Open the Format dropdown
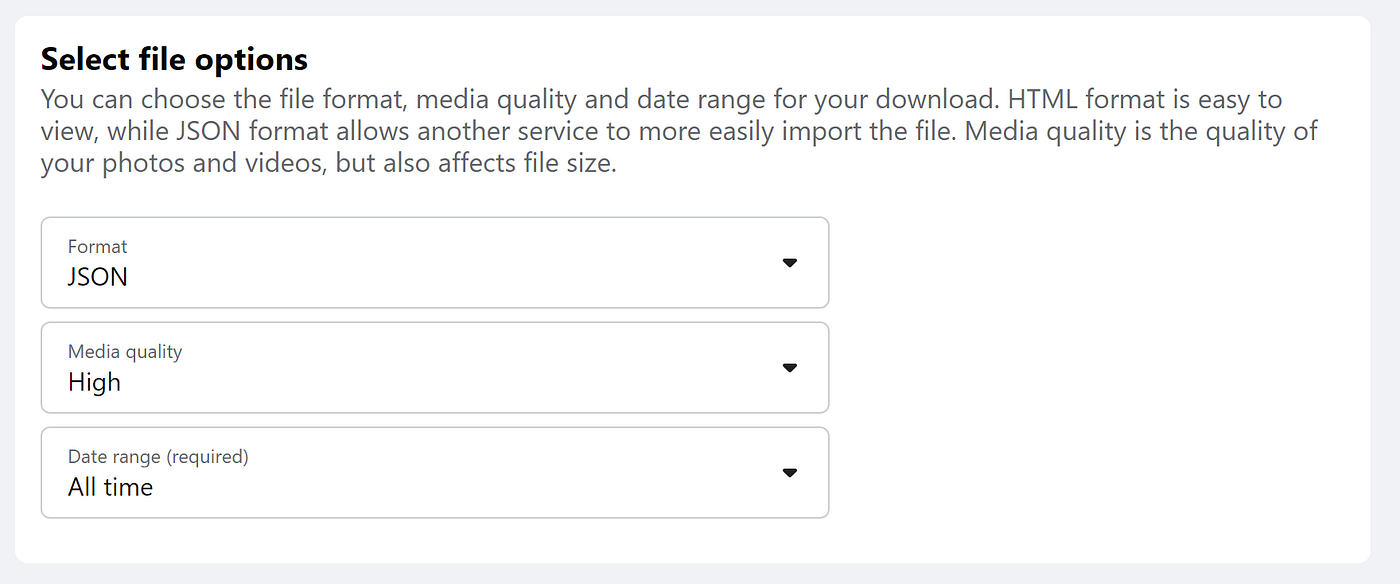 (434, 263)
